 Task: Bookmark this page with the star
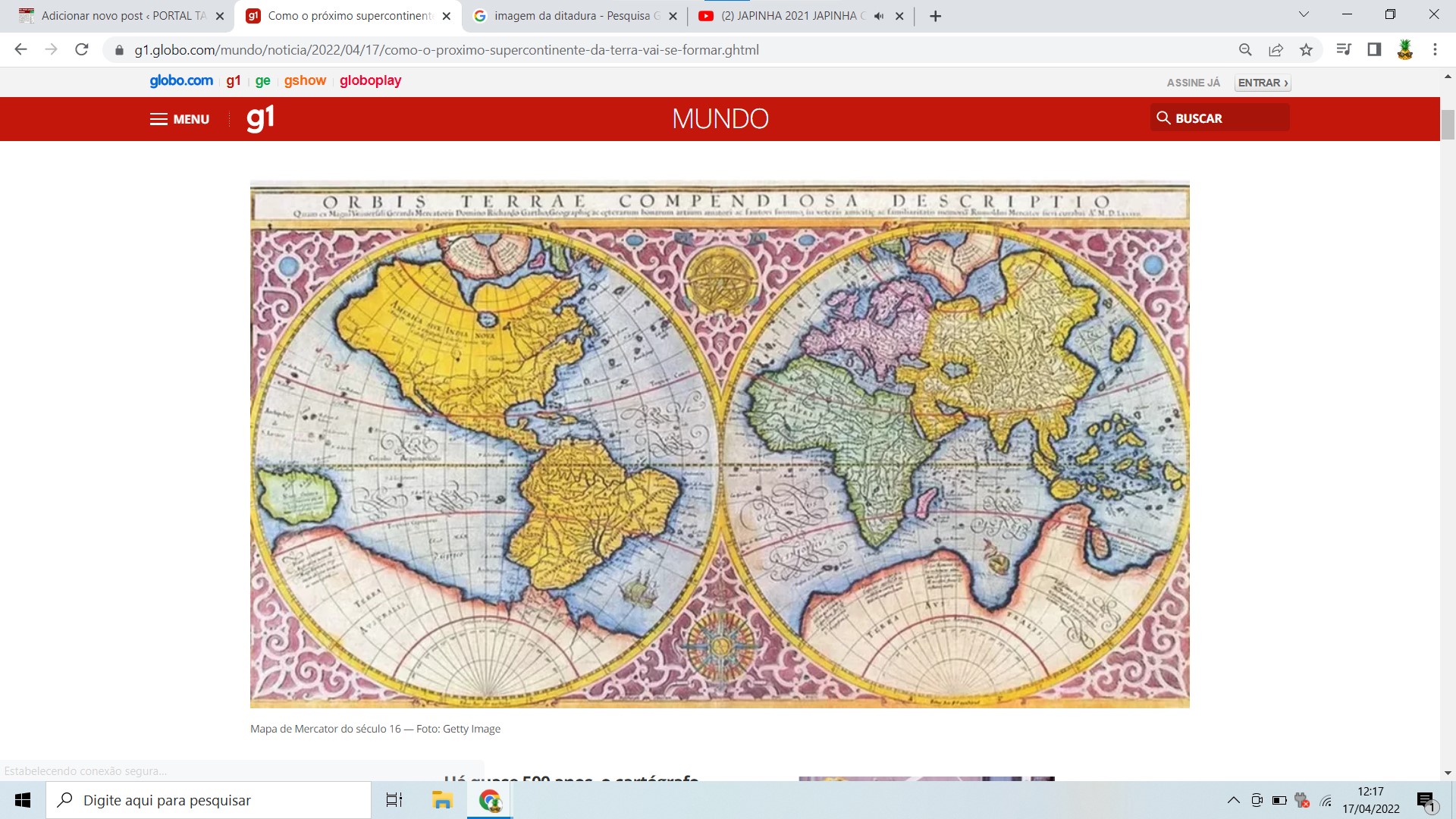click(x=1306, y=50)
